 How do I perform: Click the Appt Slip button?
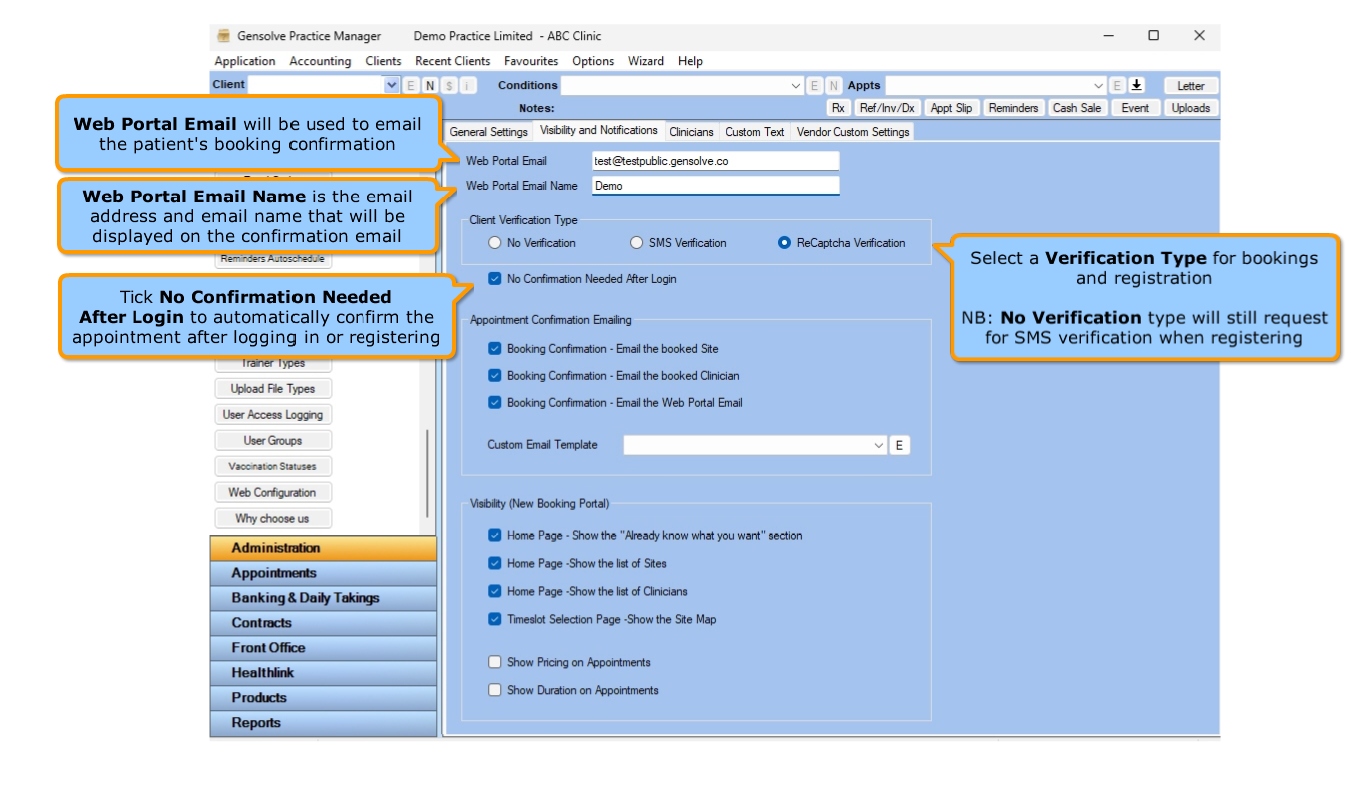point(951,108)
